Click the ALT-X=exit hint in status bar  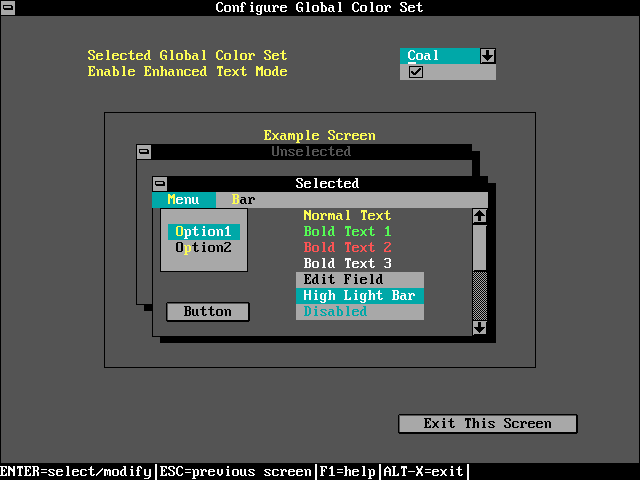click(423, 472)
